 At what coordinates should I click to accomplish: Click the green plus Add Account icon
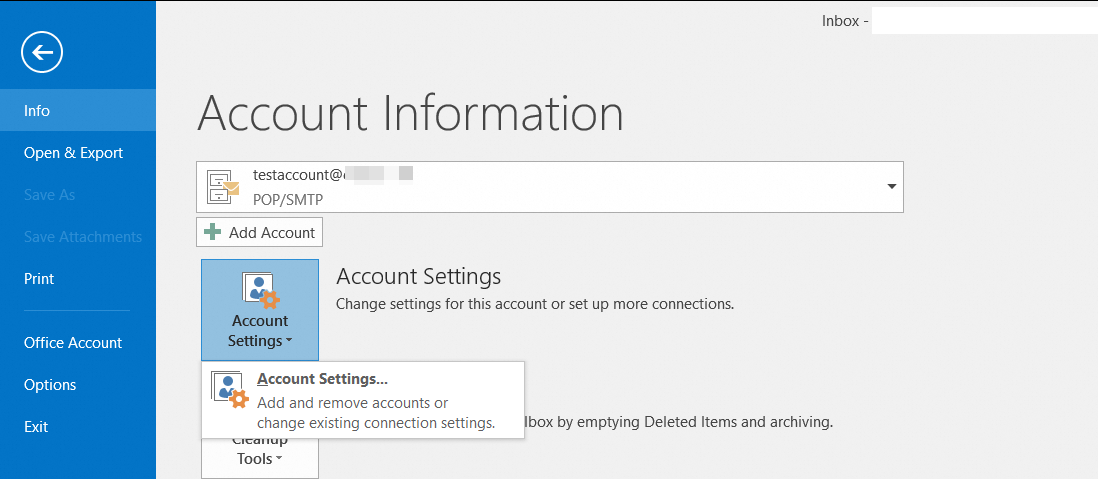pyautogui.click(x=212, y=232)
